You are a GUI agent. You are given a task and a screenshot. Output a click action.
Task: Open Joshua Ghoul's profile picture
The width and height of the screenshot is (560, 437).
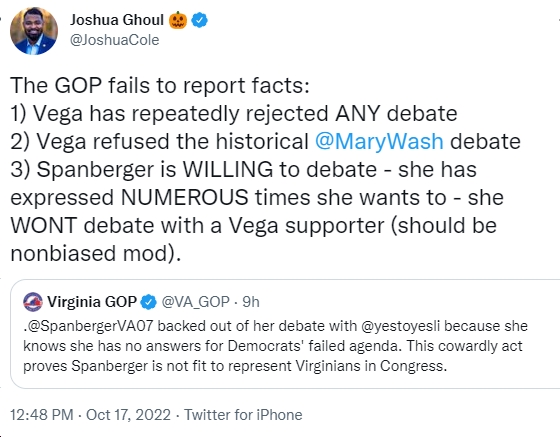point(34,31)
